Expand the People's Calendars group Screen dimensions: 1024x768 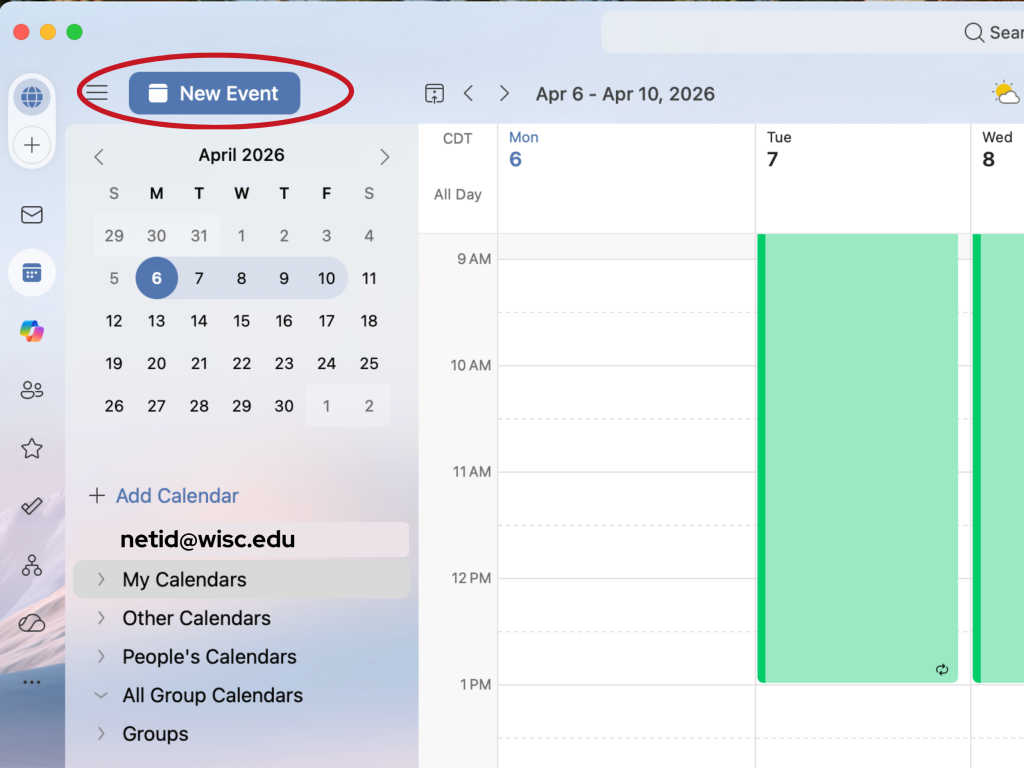coord(101,657)
